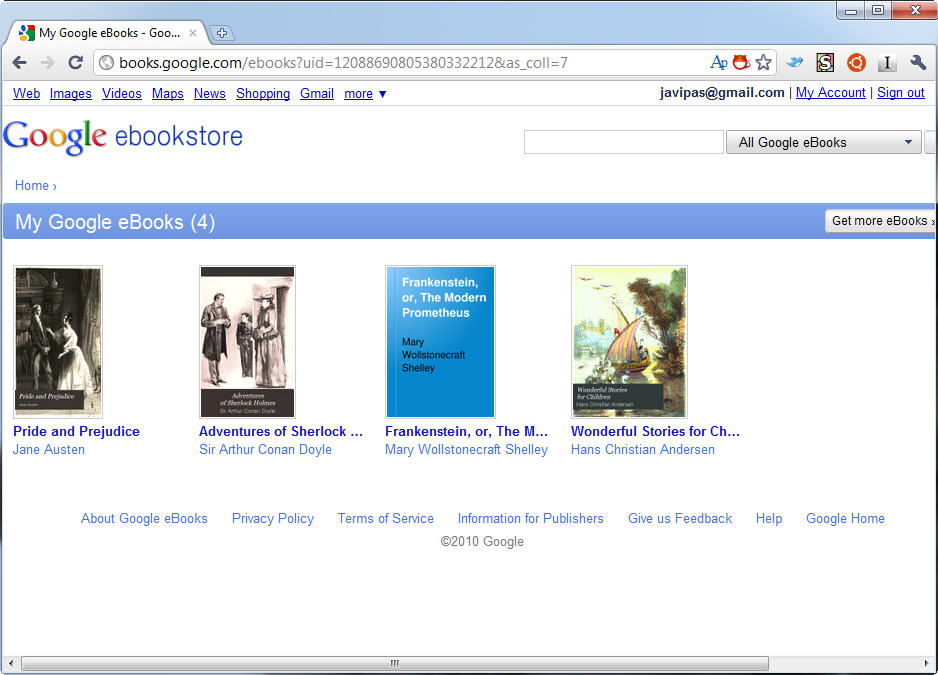Open a new tab with the plus button

221,33
